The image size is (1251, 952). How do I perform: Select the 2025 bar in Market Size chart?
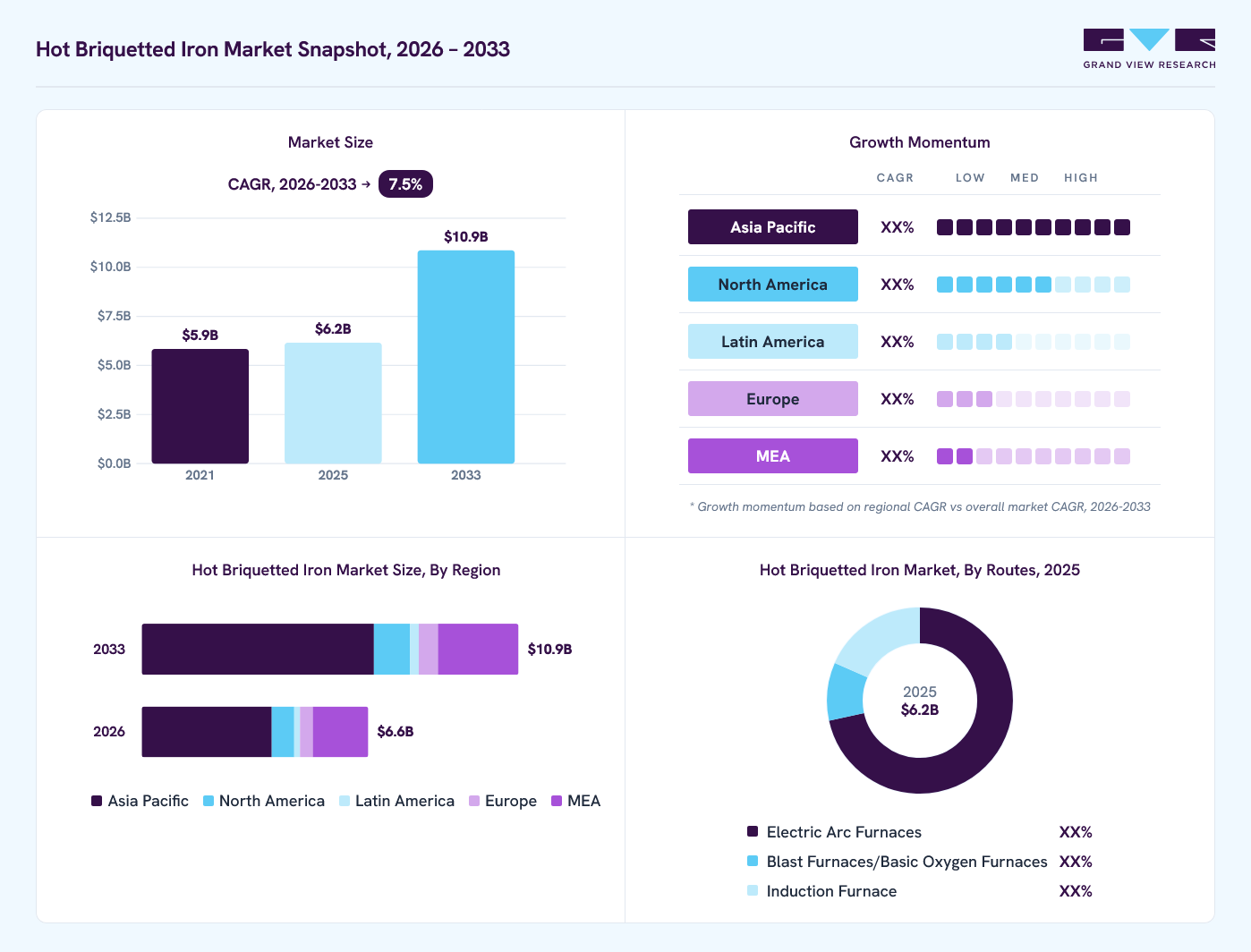click(x=333, y=404)
